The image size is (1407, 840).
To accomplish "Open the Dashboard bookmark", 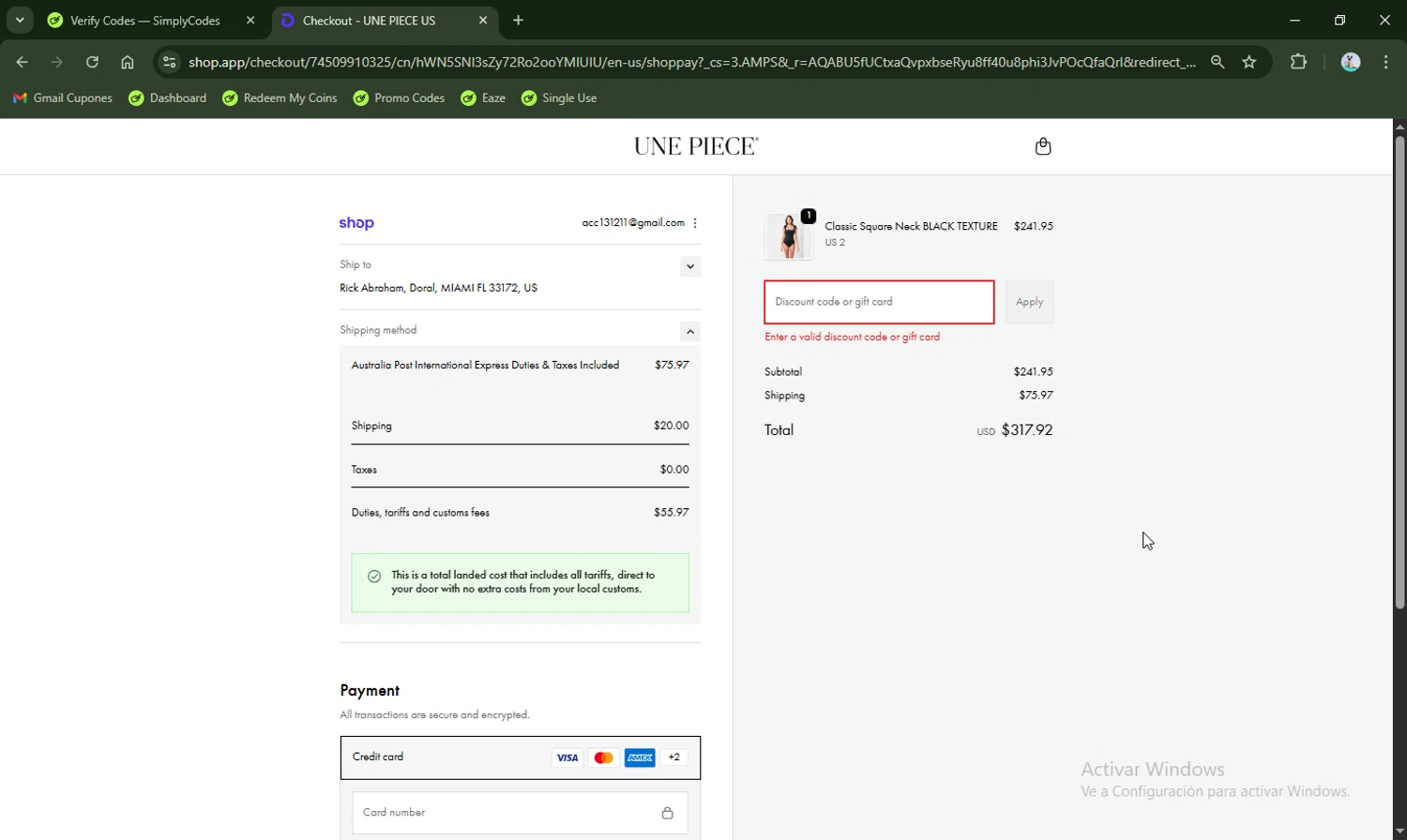I will [168, 97].
